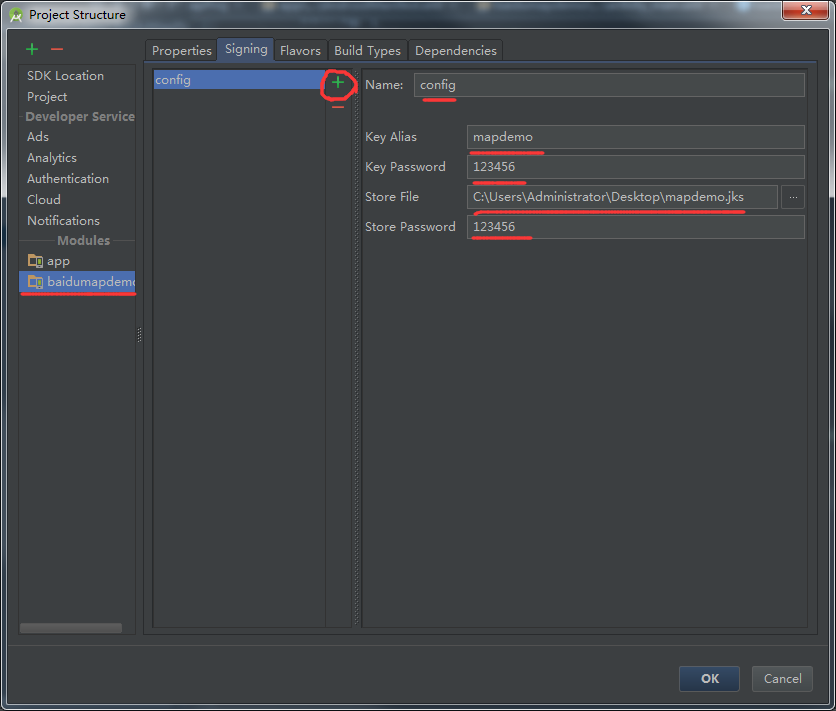Switch to the Properties tab
This screenshot has height=711, width=836.
point(181,51)
